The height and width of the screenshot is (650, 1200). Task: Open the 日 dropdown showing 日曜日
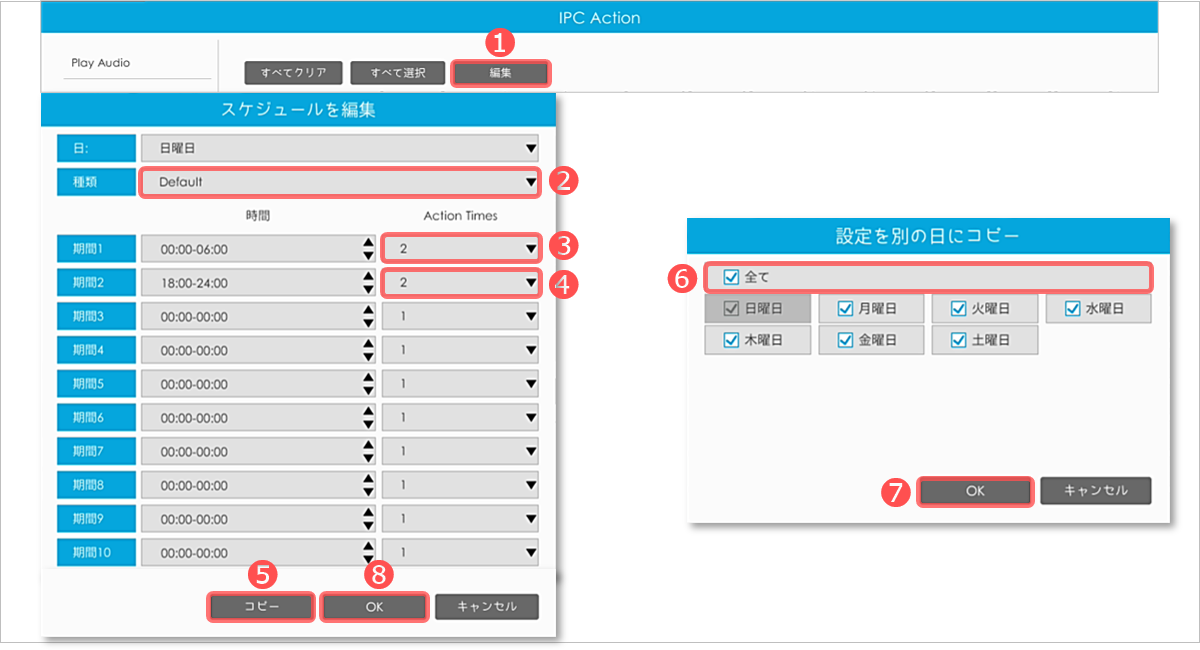point(339,148)
